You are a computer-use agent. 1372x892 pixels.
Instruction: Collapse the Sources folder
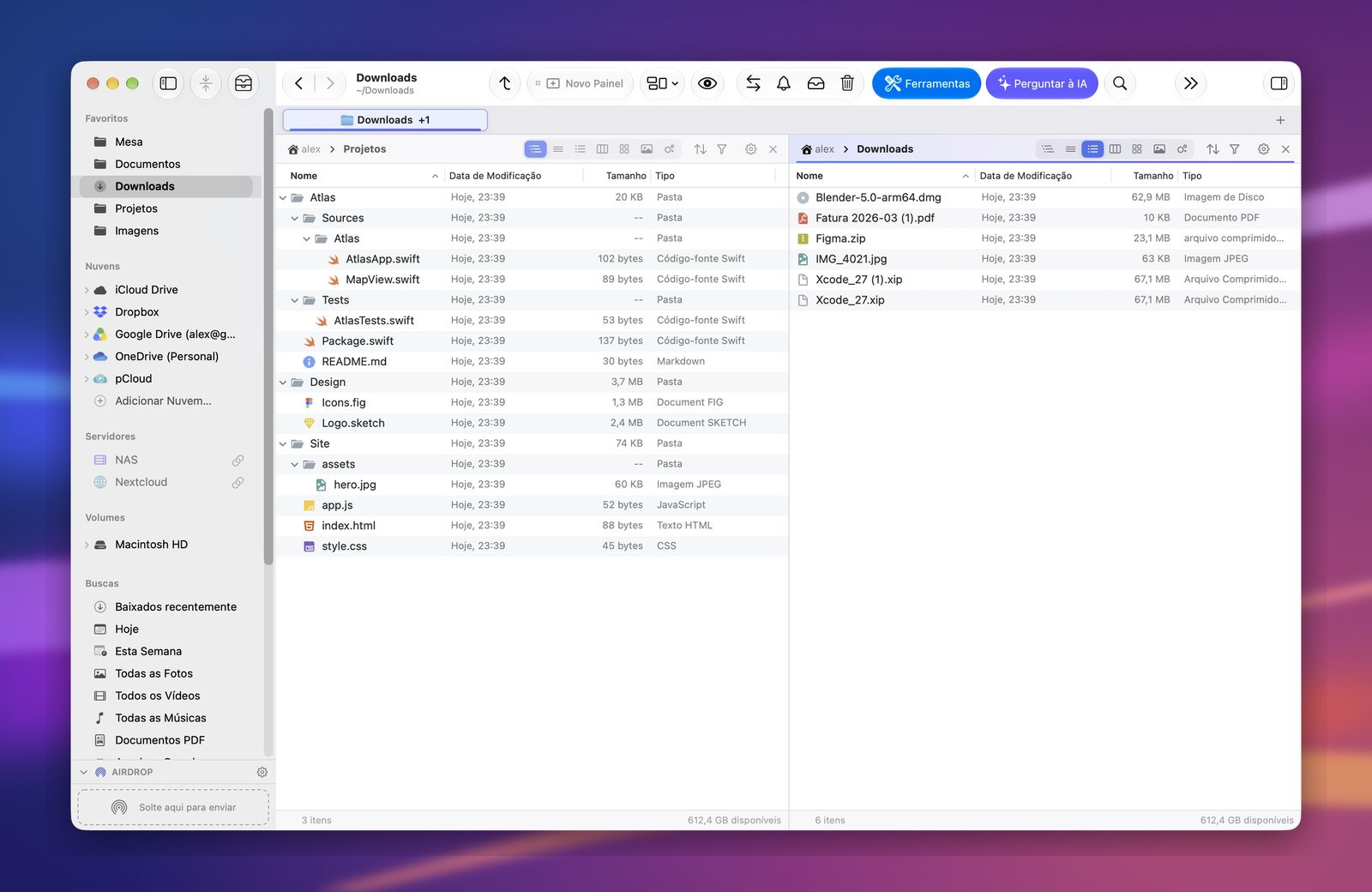pyautogui.click(x=295, y=219)
